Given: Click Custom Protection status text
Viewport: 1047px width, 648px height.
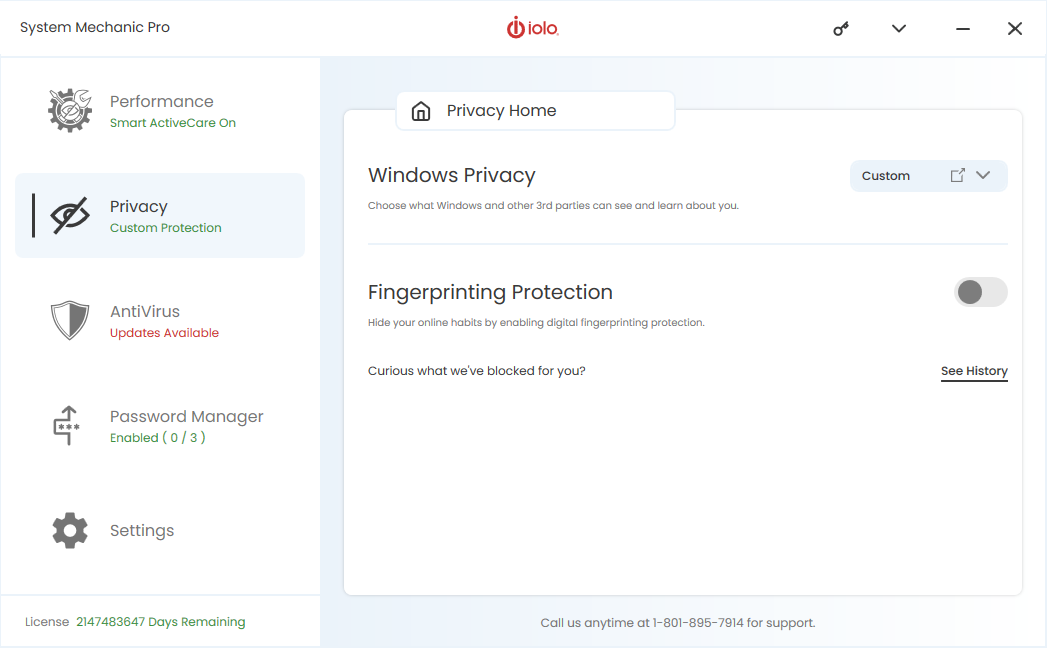Looking at the screenshot, I should tap(166, 228).
